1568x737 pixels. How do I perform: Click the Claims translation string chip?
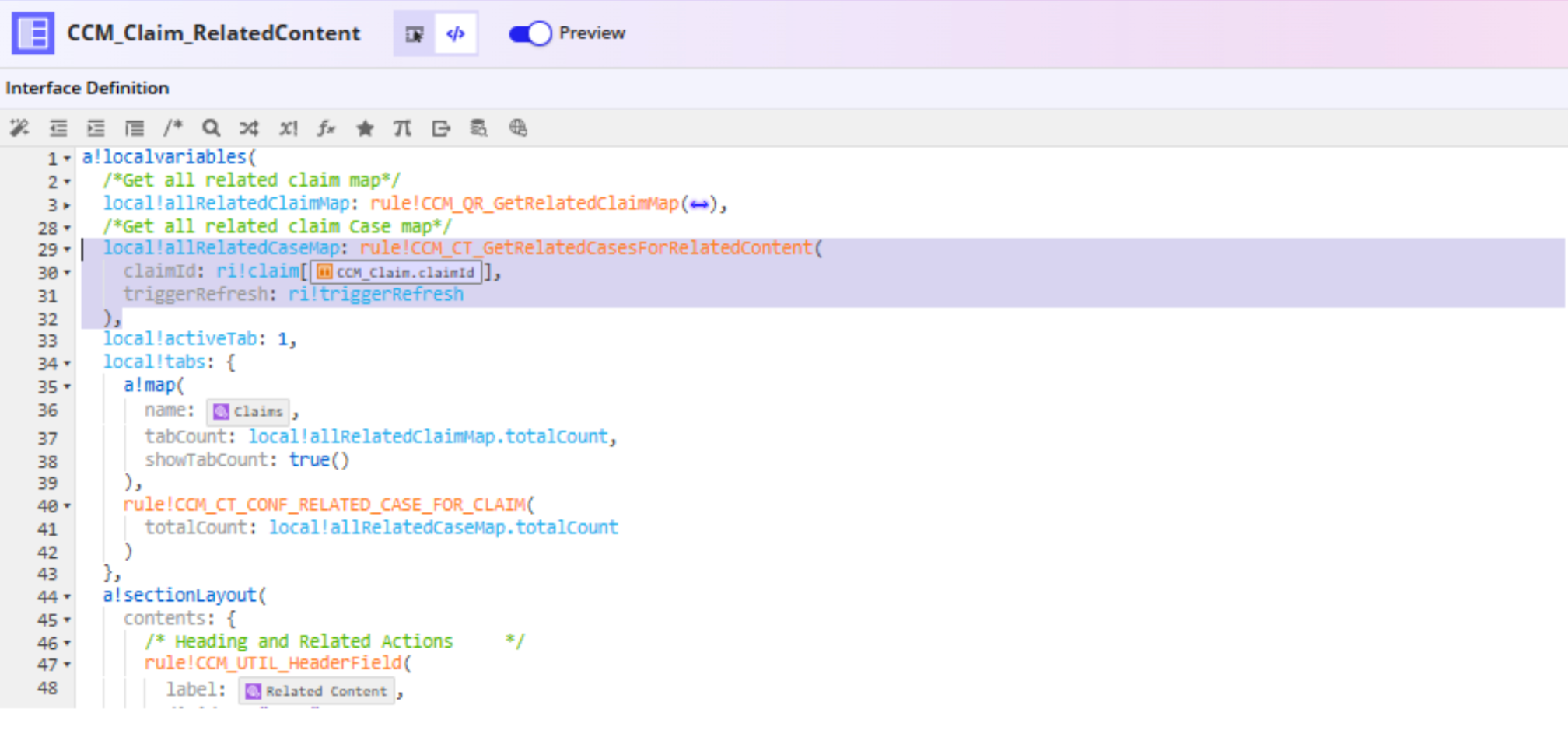pyautogui.click(x=249, y=411)
